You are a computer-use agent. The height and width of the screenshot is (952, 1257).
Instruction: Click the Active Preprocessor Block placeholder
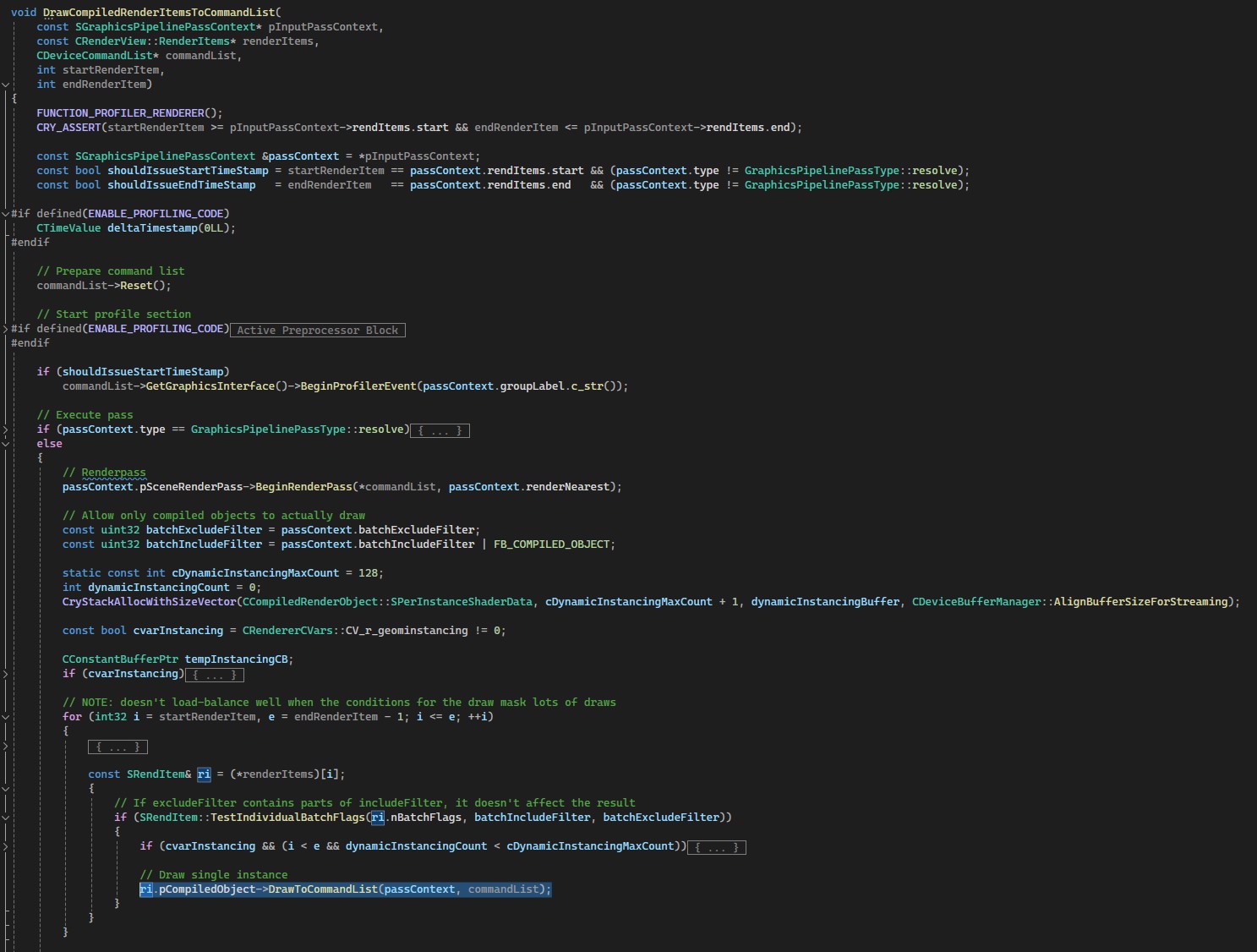317,330
